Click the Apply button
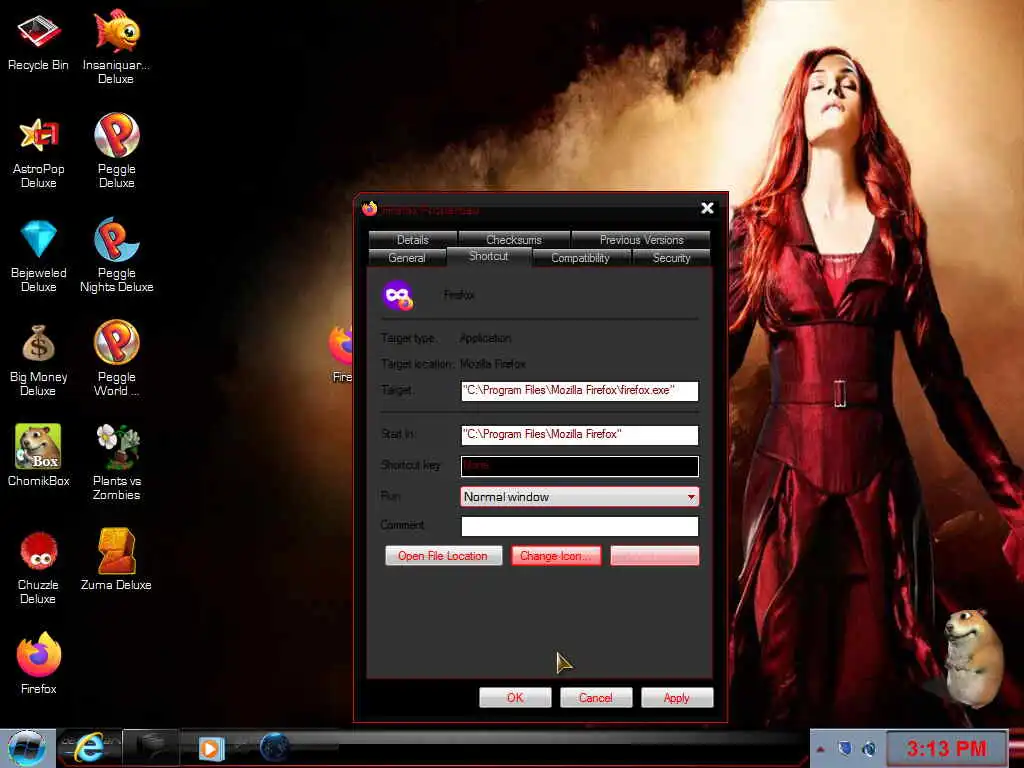 point(677,697)
